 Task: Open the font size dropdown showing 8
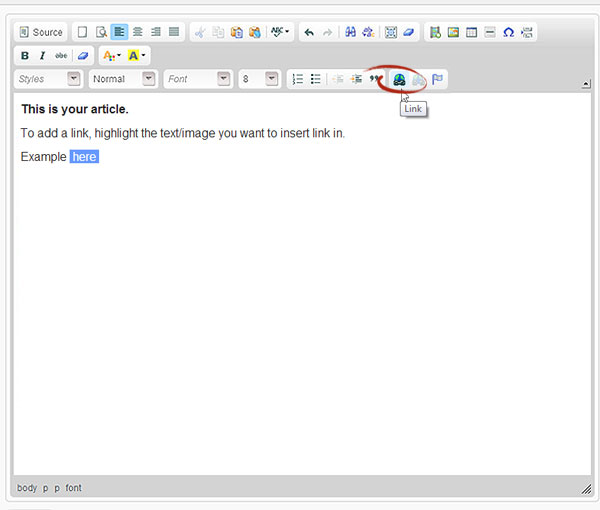tap(260, 79)
